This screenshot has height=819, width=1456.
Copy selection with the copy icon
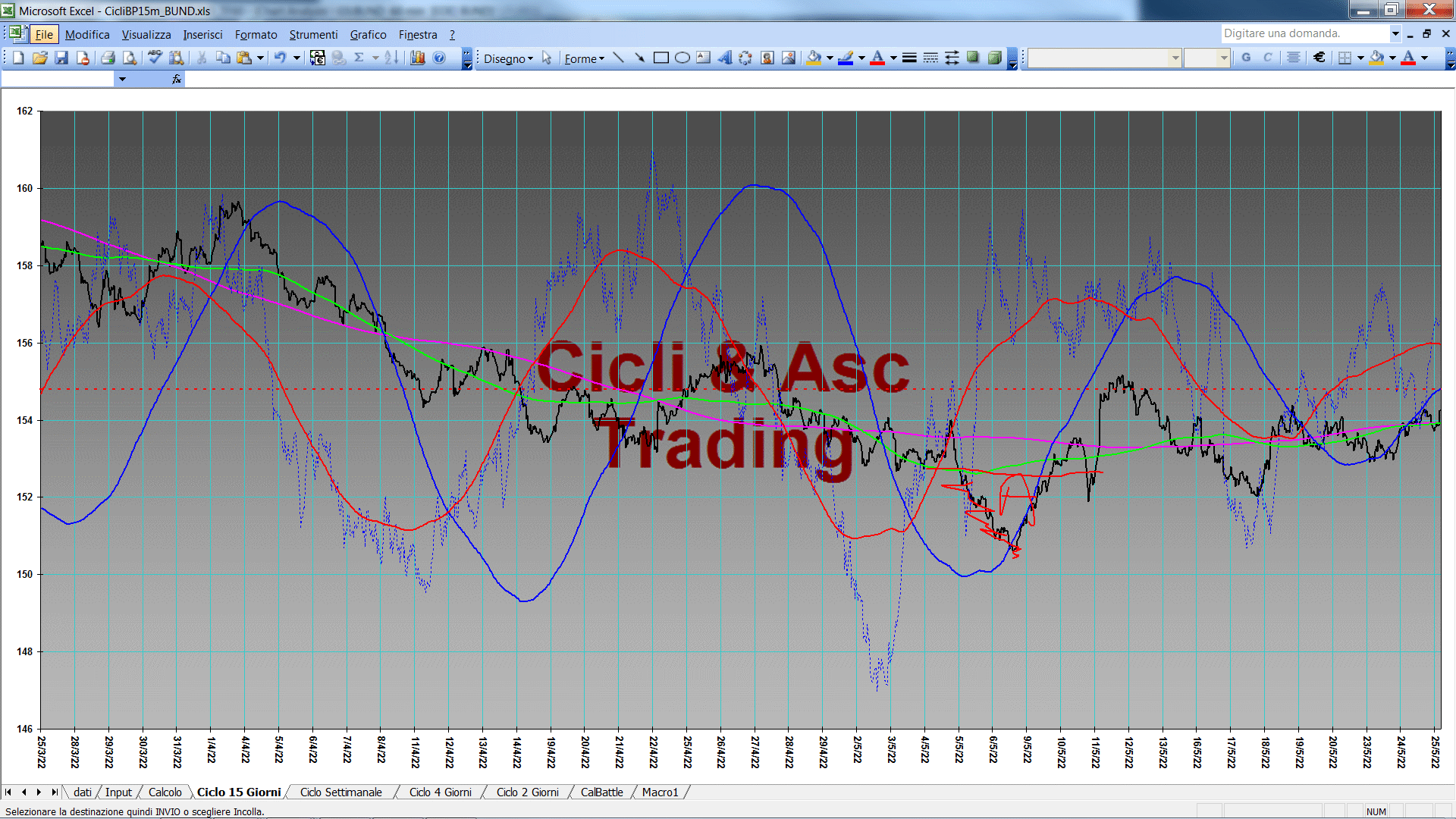tap(223, 58)
